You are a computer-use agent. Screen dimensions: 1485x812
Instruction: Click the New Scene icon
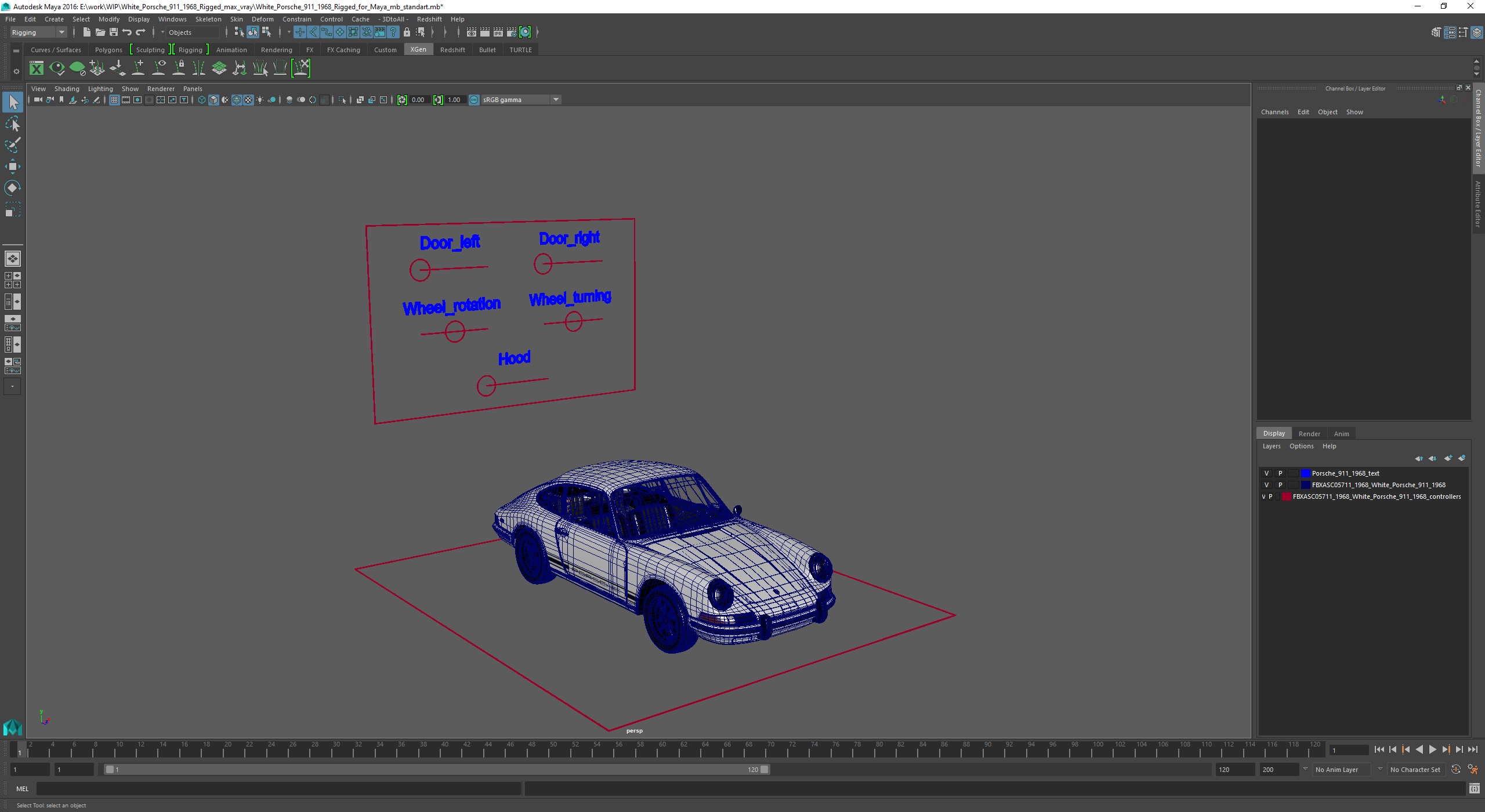(86, 32)
